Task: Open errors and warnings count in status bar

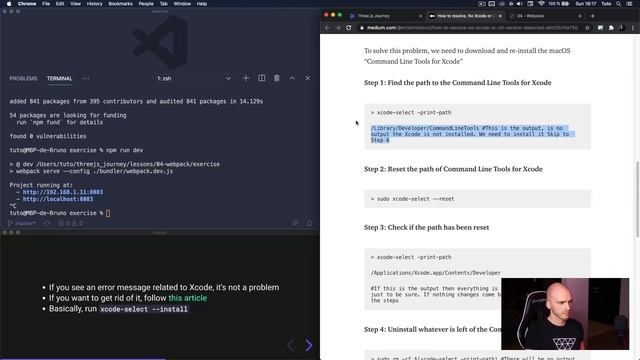Action: [70, 223]
